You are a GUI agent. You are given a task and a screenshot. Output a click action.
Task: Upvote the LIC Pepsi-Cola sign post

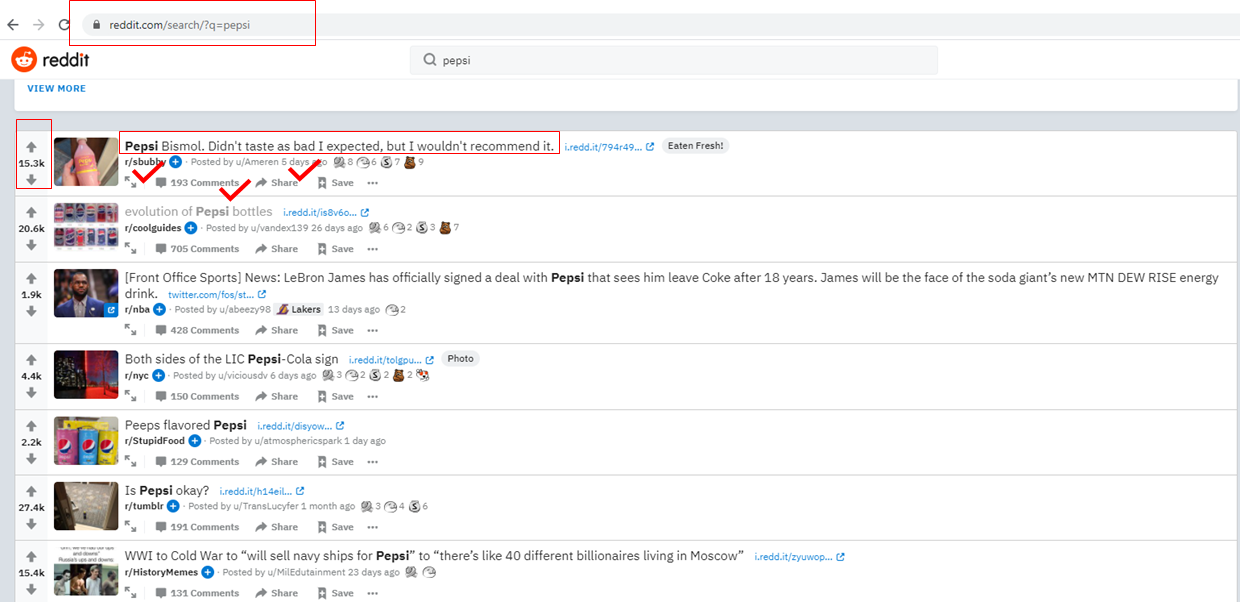click(x=31, y=360)
